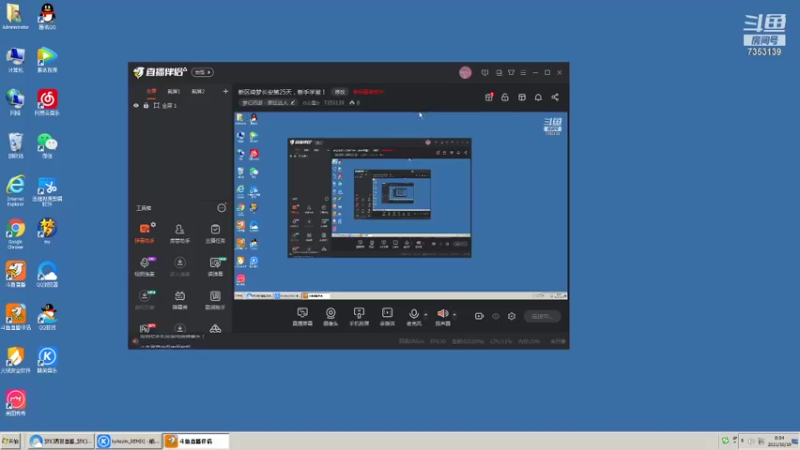Mute the speaker output icon
Screen dimensions: 800x450
[x=442, y=313]
